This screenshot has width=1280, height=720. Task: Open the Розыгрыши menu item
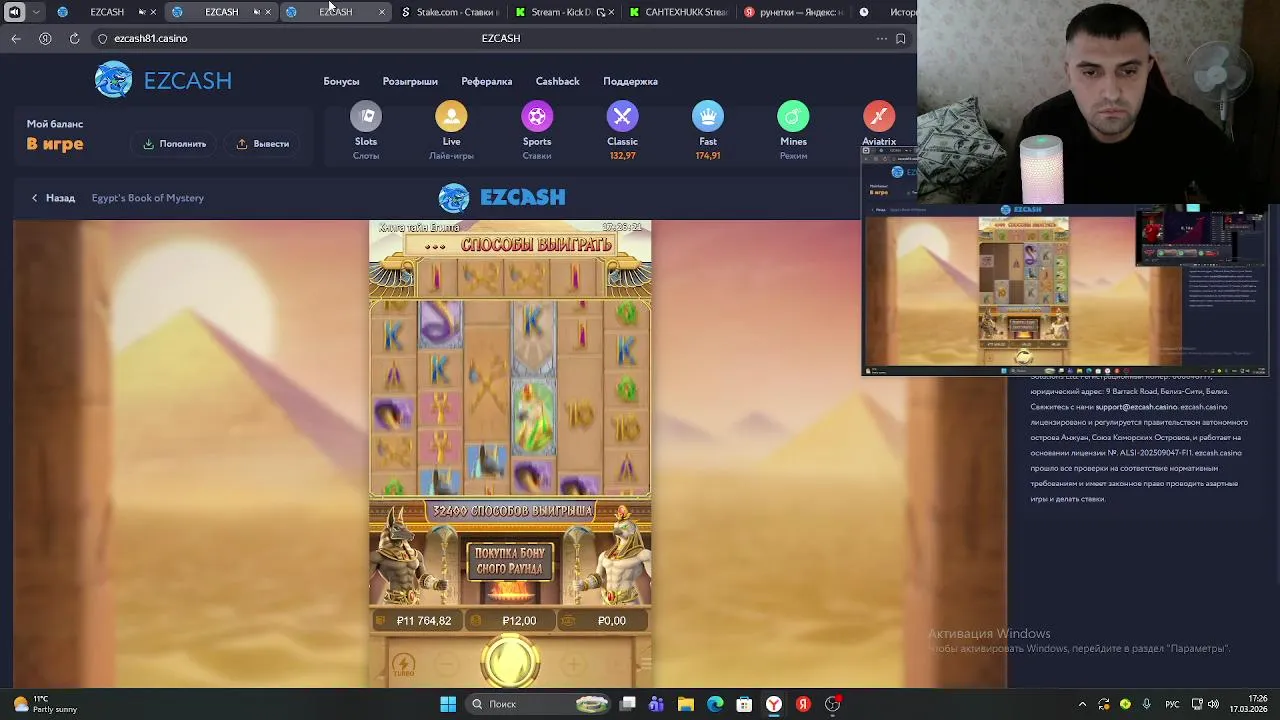pyautogui.click(x=410, y=81)
